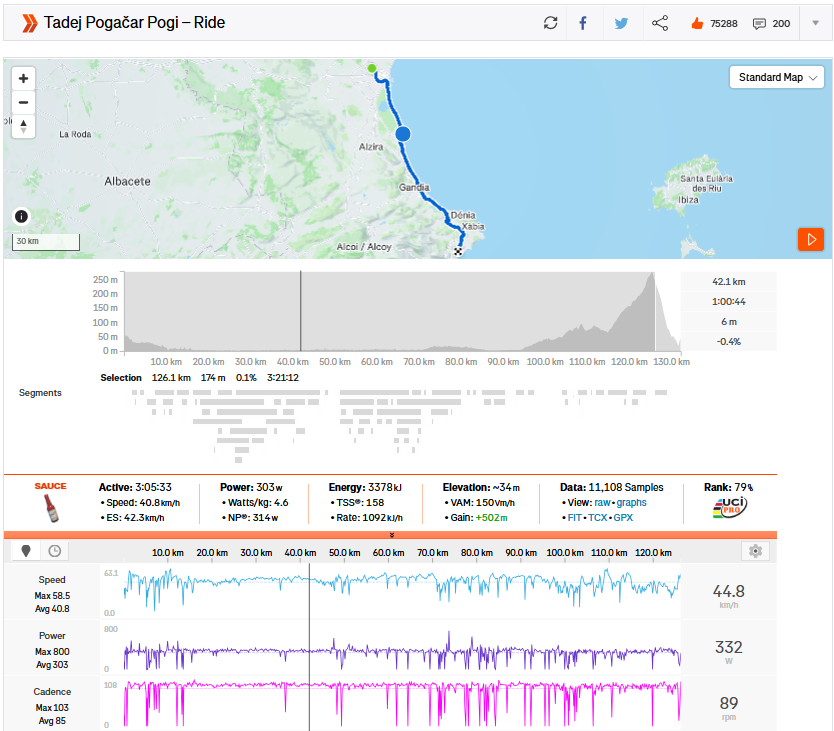
Task: Click the refresh icon in the header
Action: click(550, 23)
